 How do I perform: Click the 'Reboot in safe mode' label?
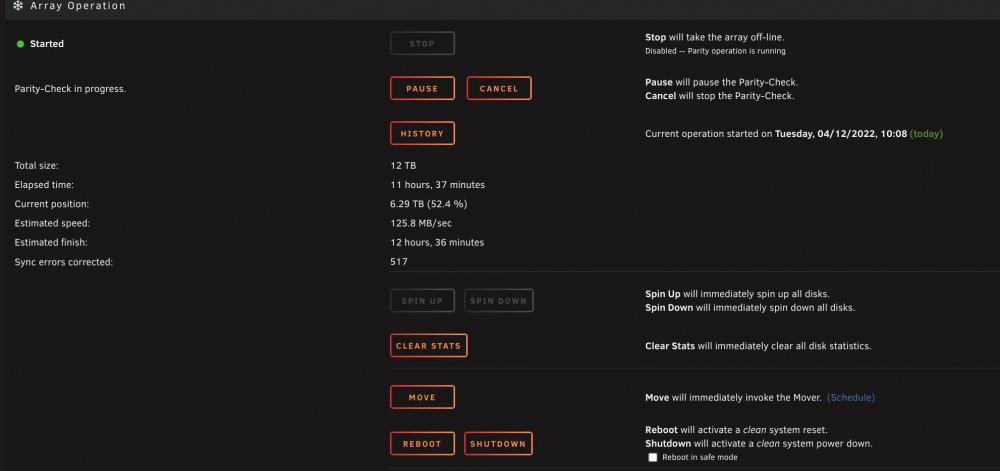[700, 458]
